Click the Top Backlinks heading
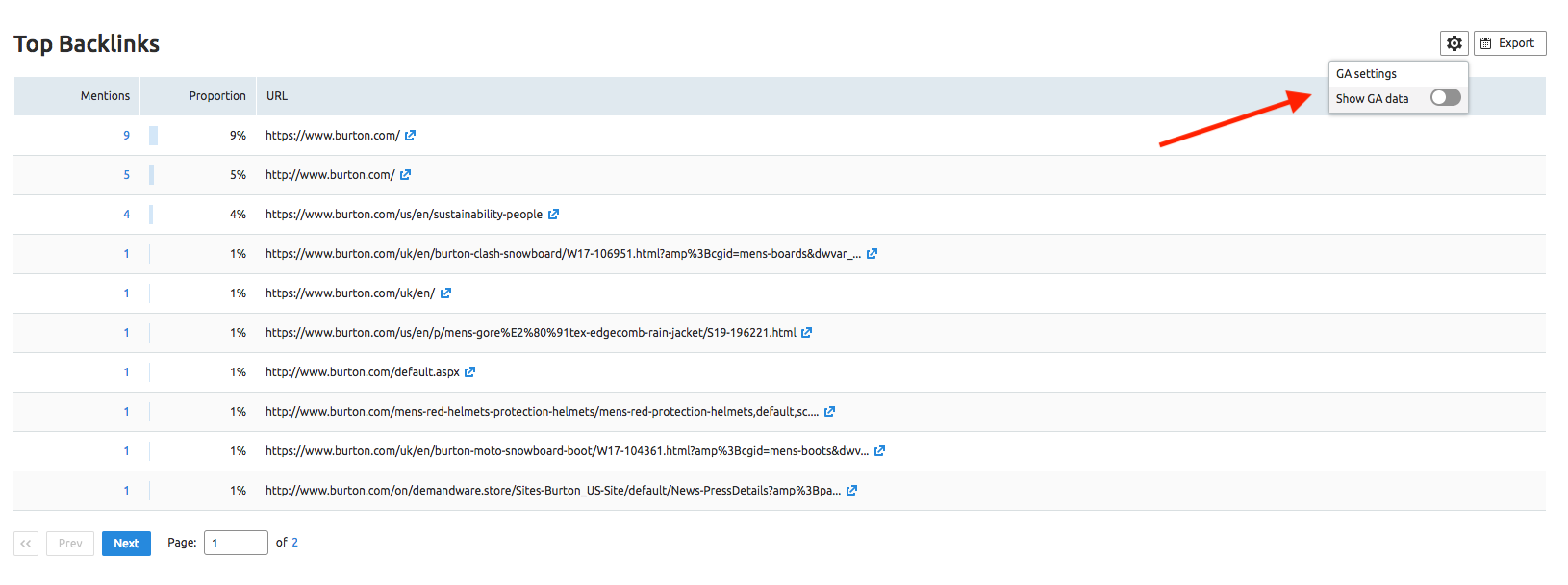Screen dimensions: 1568x585 pos(87,44)
